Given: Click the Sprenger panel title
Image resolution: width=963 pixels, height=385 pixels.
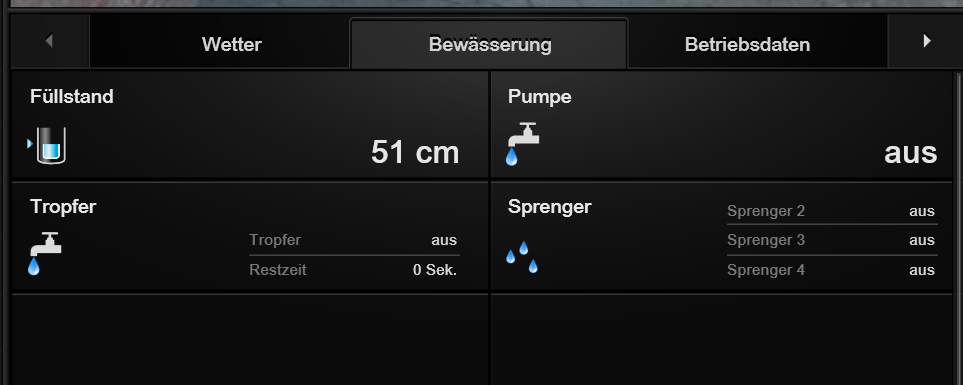Looking at the screenshot, I should (549, 207).
